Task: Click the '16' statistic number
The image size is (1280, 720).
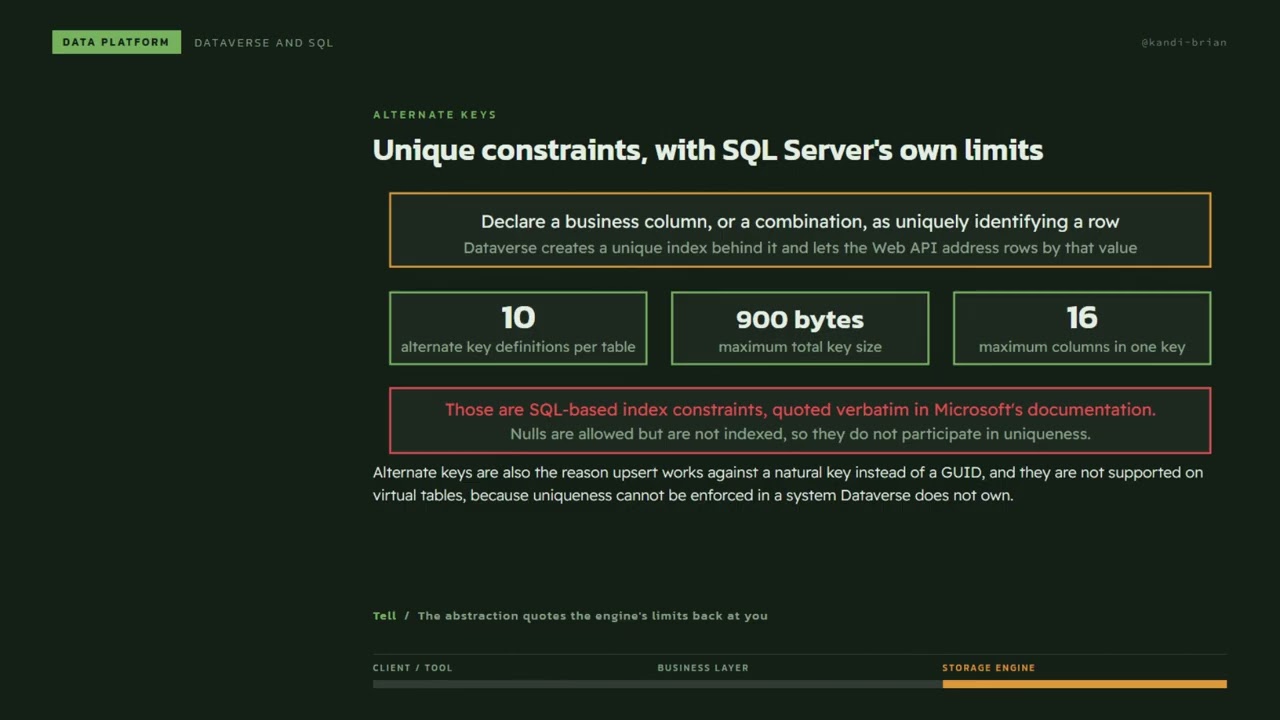Action: click(1082, 318)
